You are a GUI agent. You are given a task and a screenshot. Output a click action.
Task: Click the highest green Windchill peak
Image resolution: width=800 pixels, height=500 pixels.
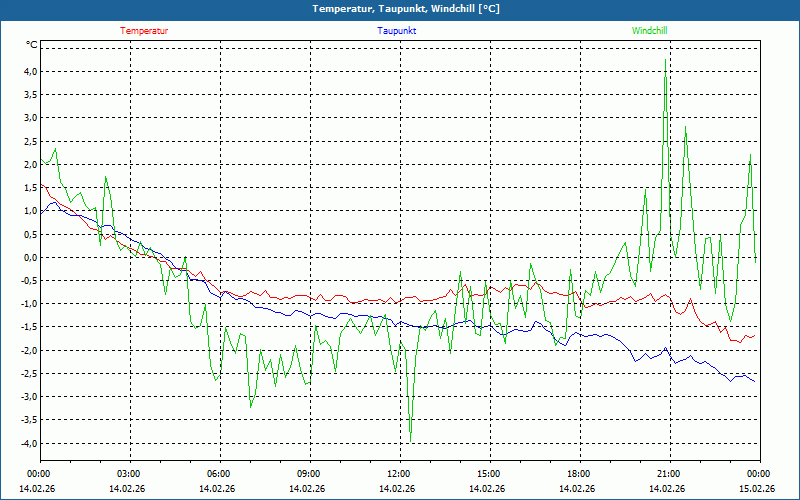pos(666,60)
